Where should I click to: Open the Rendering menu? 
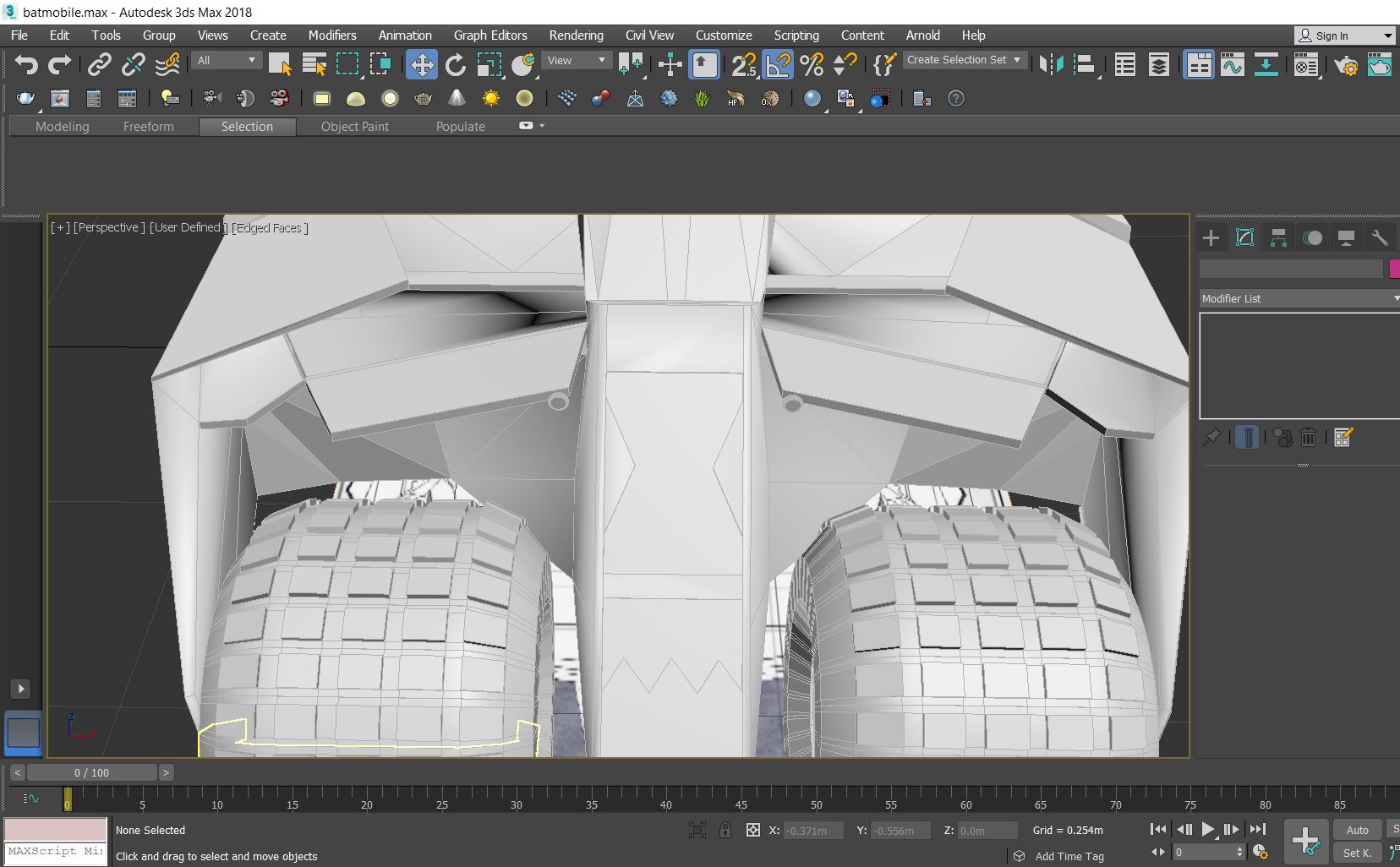[x=577, y=35]
